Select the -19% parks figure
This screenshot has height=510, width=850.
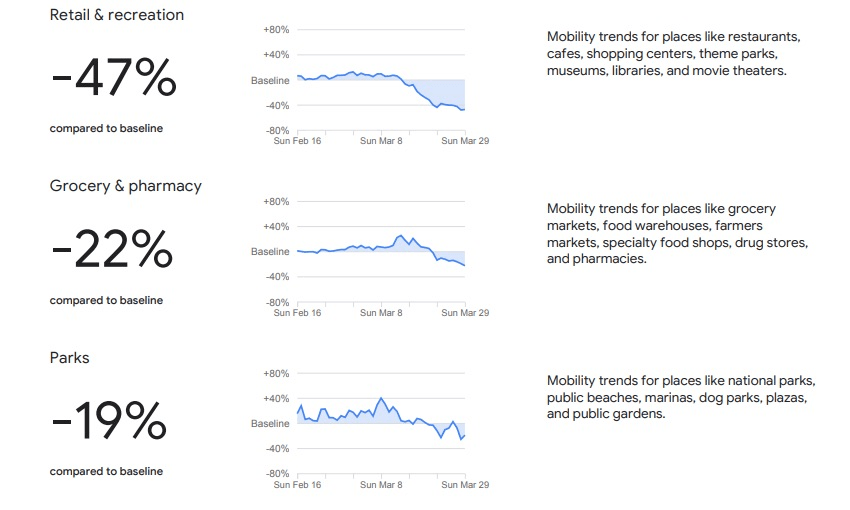coord(108,421)
